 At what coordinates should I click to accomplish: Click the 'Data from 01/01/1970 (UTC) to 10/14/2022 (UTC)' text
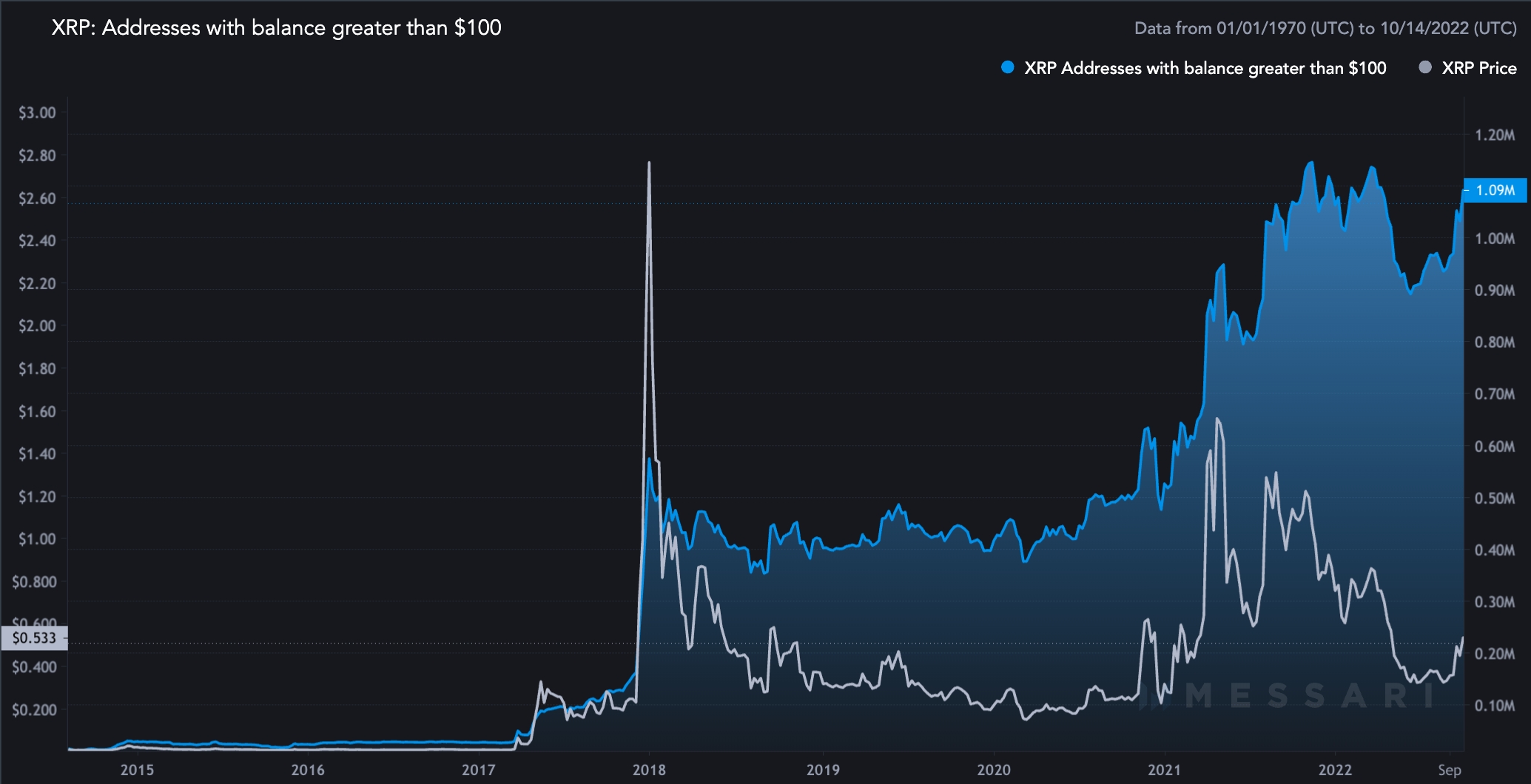coord(1325,28)
